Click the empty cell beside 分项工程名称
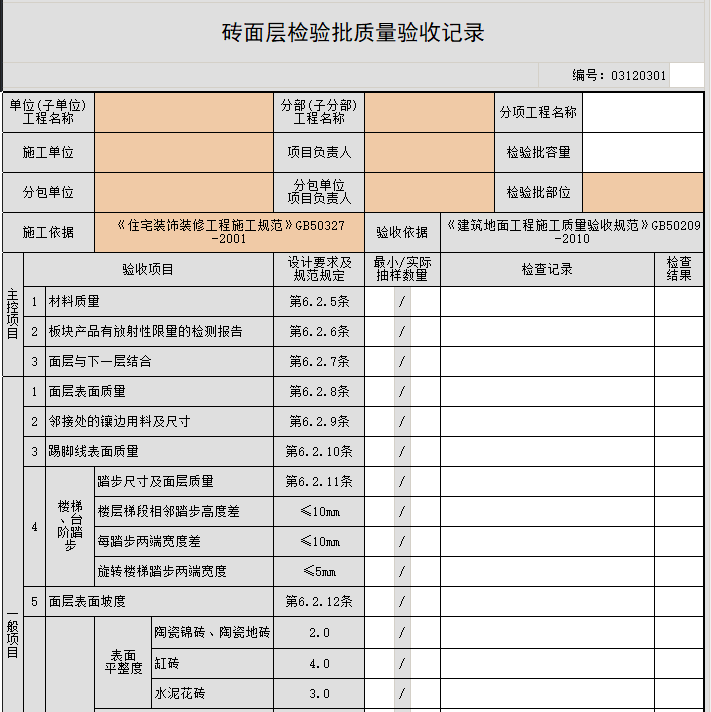The image size is (711, 712). pos(643,113)
